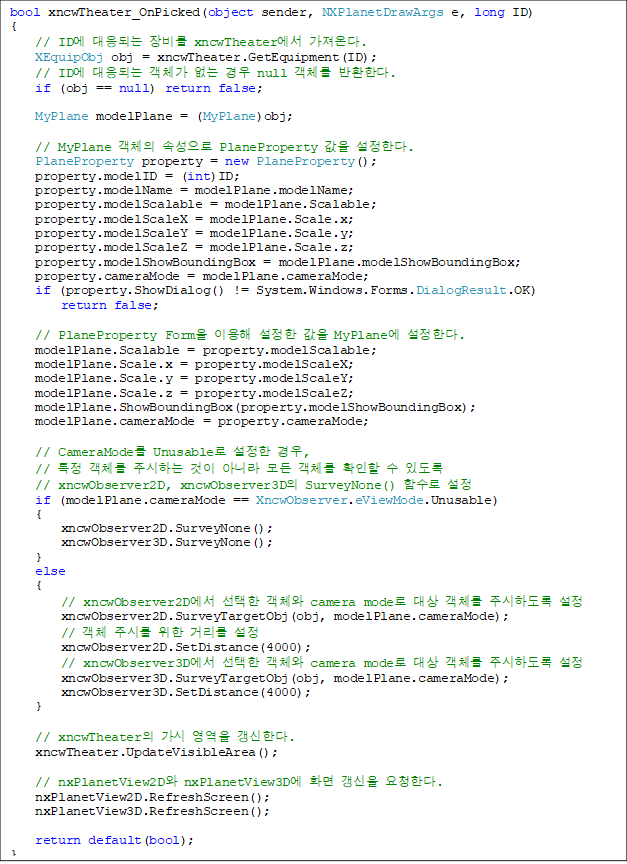Click the function name xncwTheater_OnPicked
The height and width of the screenshot is (864, 627).
123,12
